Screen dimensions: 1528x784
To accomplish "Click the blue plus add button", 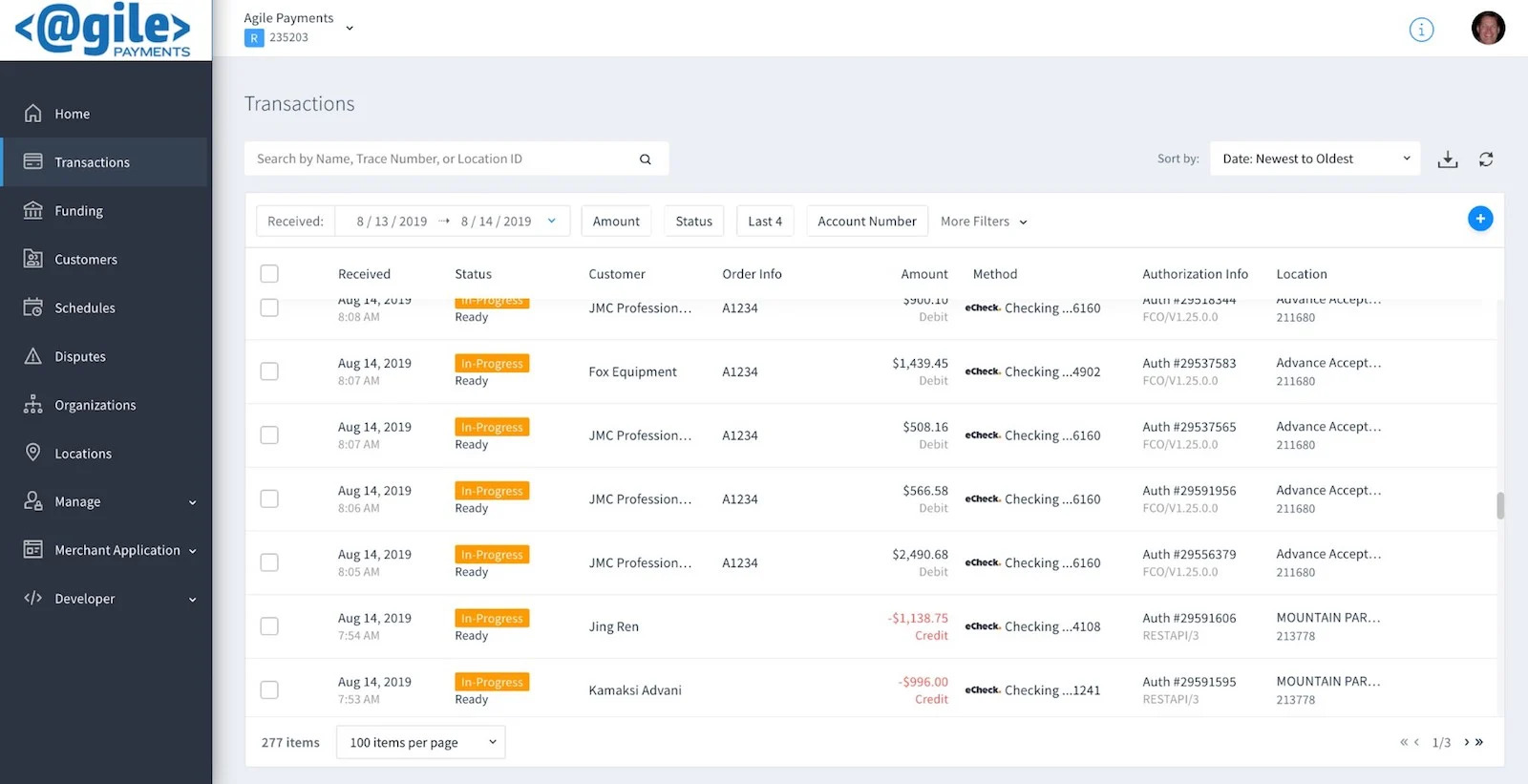I will pyautogui.click(x=1480, y=219).
